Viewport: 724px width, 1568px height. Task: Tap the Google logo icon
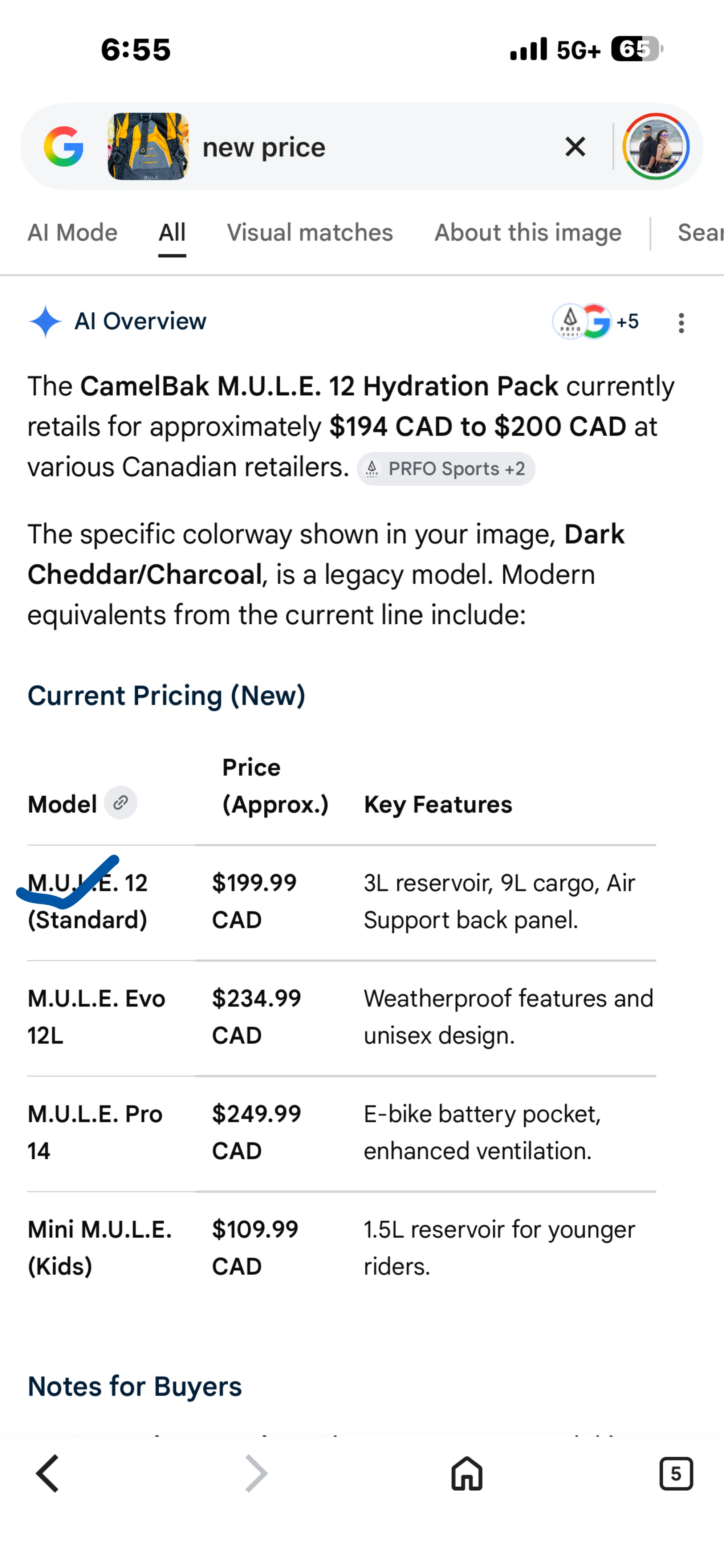[63, 147]
